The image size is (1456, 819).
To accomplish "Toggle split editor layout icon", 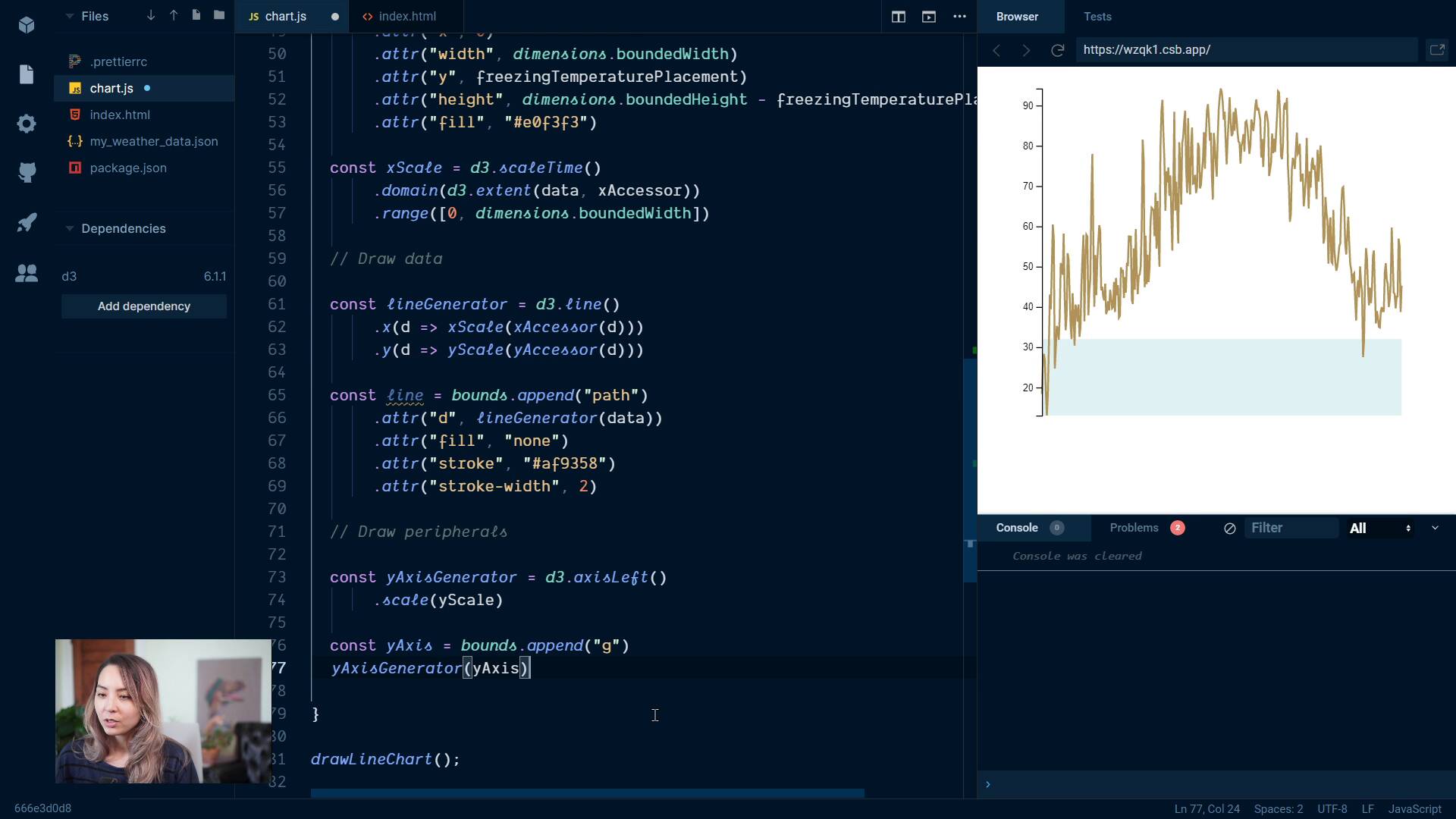I will [898, 17].
